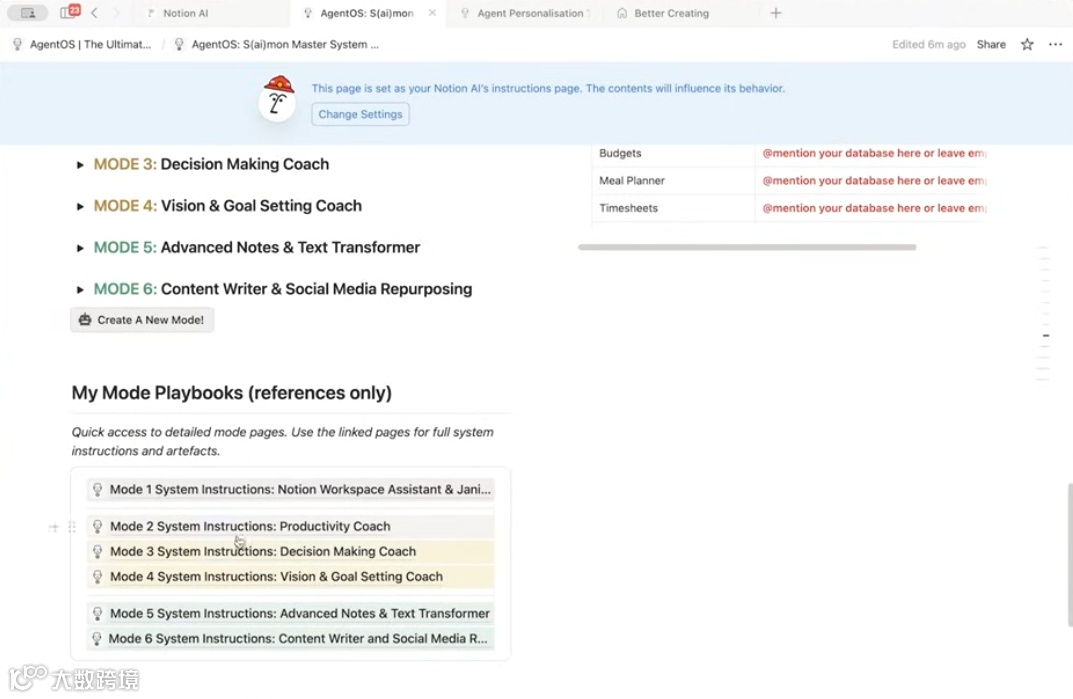Click the Agent Personalisation tab lightbulb icon
The image size is (1073, 699).
click(465, 13)
